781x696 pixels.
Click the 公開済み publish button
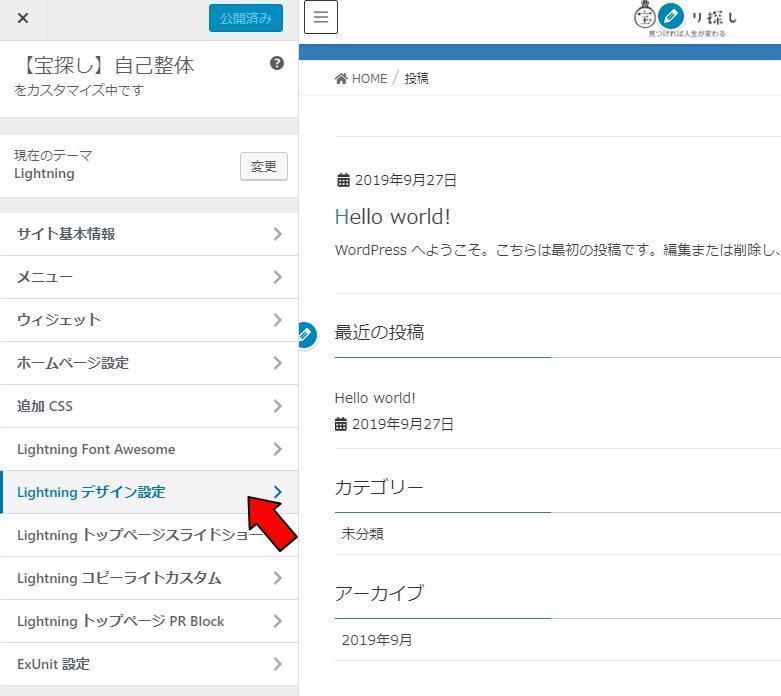pyautogui.click(x=246, y=18)
